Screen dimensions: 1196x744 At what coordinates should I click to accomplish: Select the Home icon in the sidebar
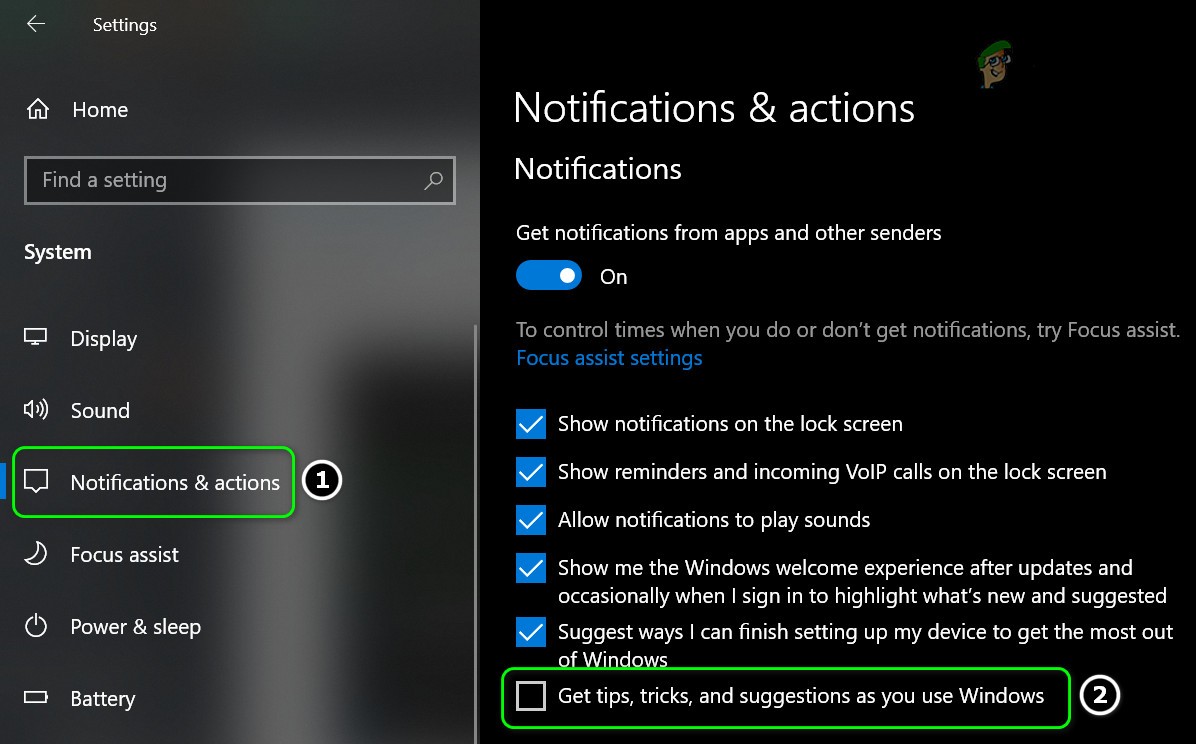click(x=37, y=110)
